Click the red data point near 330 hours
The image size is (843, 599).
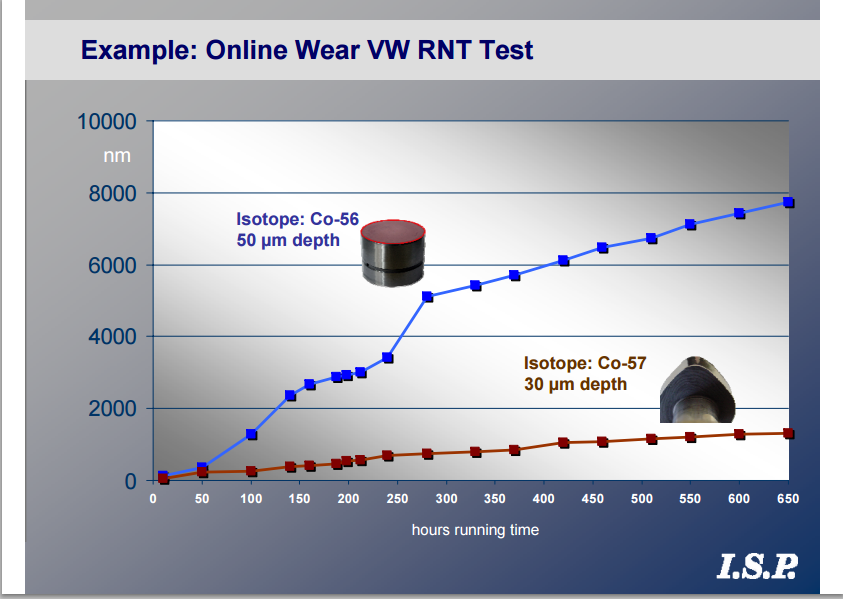476,452
